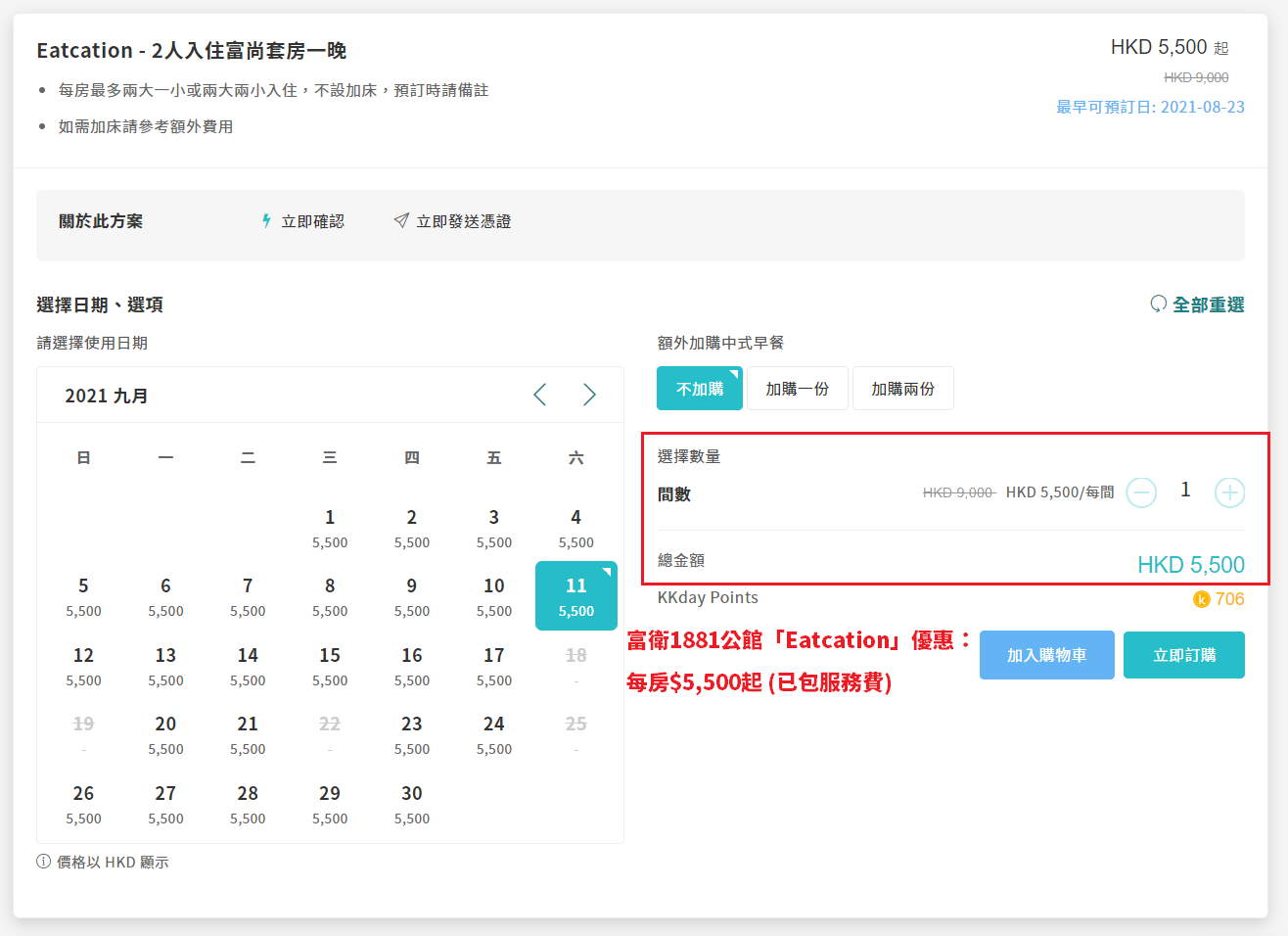Decrease room quantity with minus button
Viewport: 1288px width, 936px height.
(x=1141, y=491)
